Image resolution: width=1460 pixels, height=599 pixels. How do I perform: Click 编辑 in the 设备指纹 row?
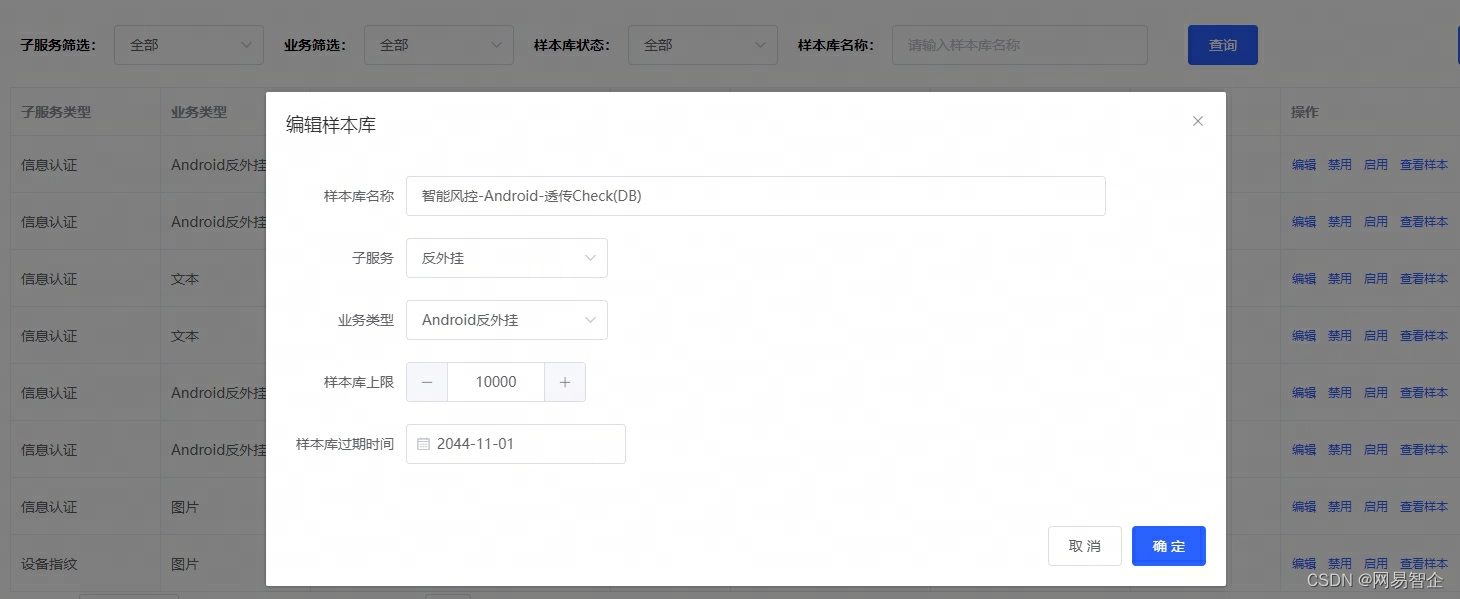[1304, 564]
